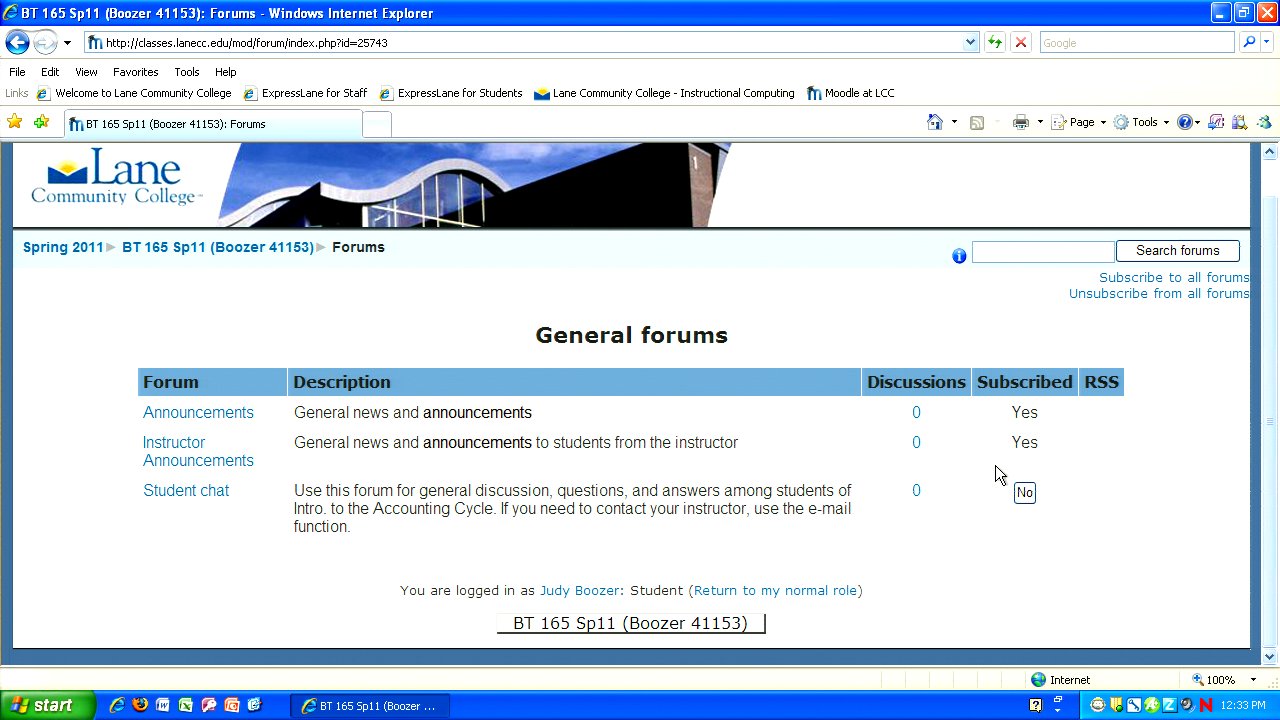The height and width of the screenshot is (720, 1280).
Task: Expand the address bar URL dropdown
Action: click(970, 43)
